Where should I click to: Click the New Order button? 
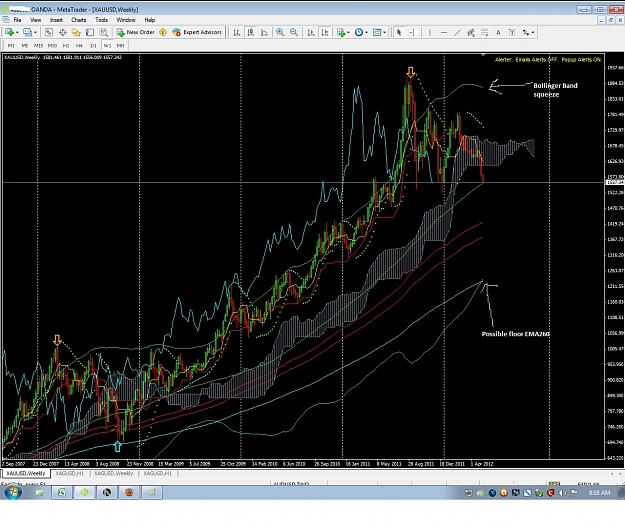click(x=136, y=32)
